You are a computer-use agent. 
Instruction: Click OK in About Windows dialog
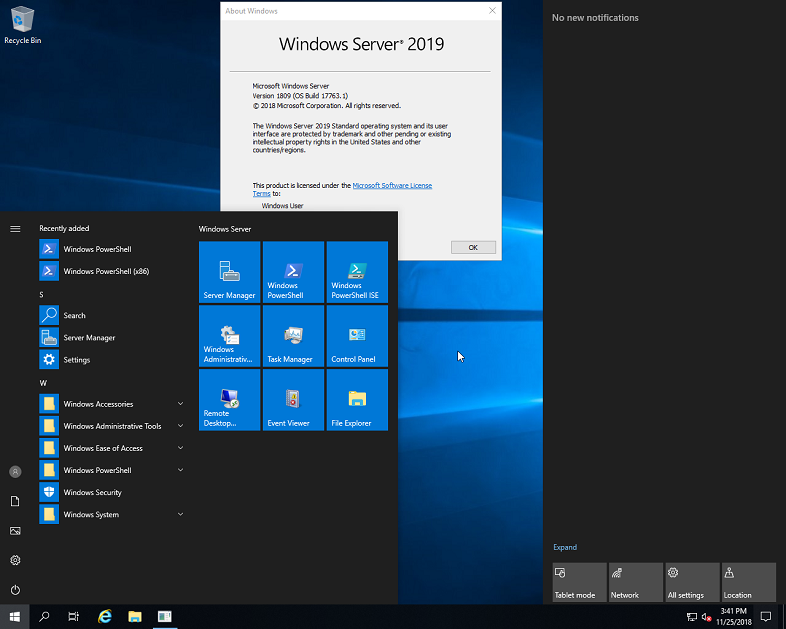click(x=473, y=247)
